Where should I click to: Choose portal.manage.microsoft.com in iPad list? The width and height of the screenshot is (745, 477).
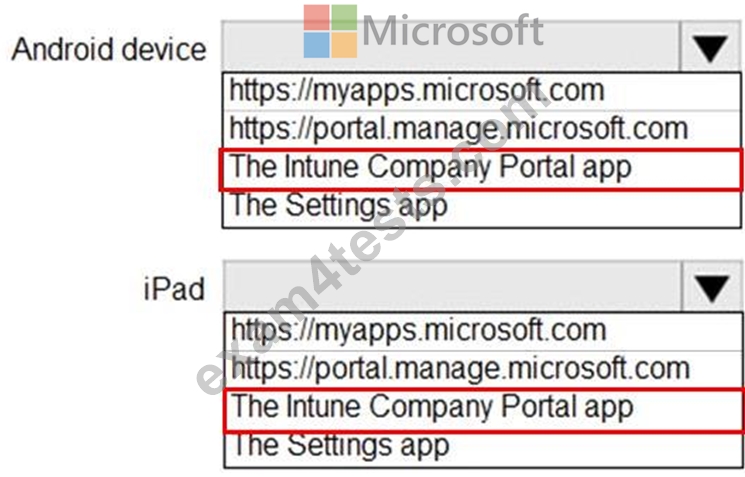(483, 370)
